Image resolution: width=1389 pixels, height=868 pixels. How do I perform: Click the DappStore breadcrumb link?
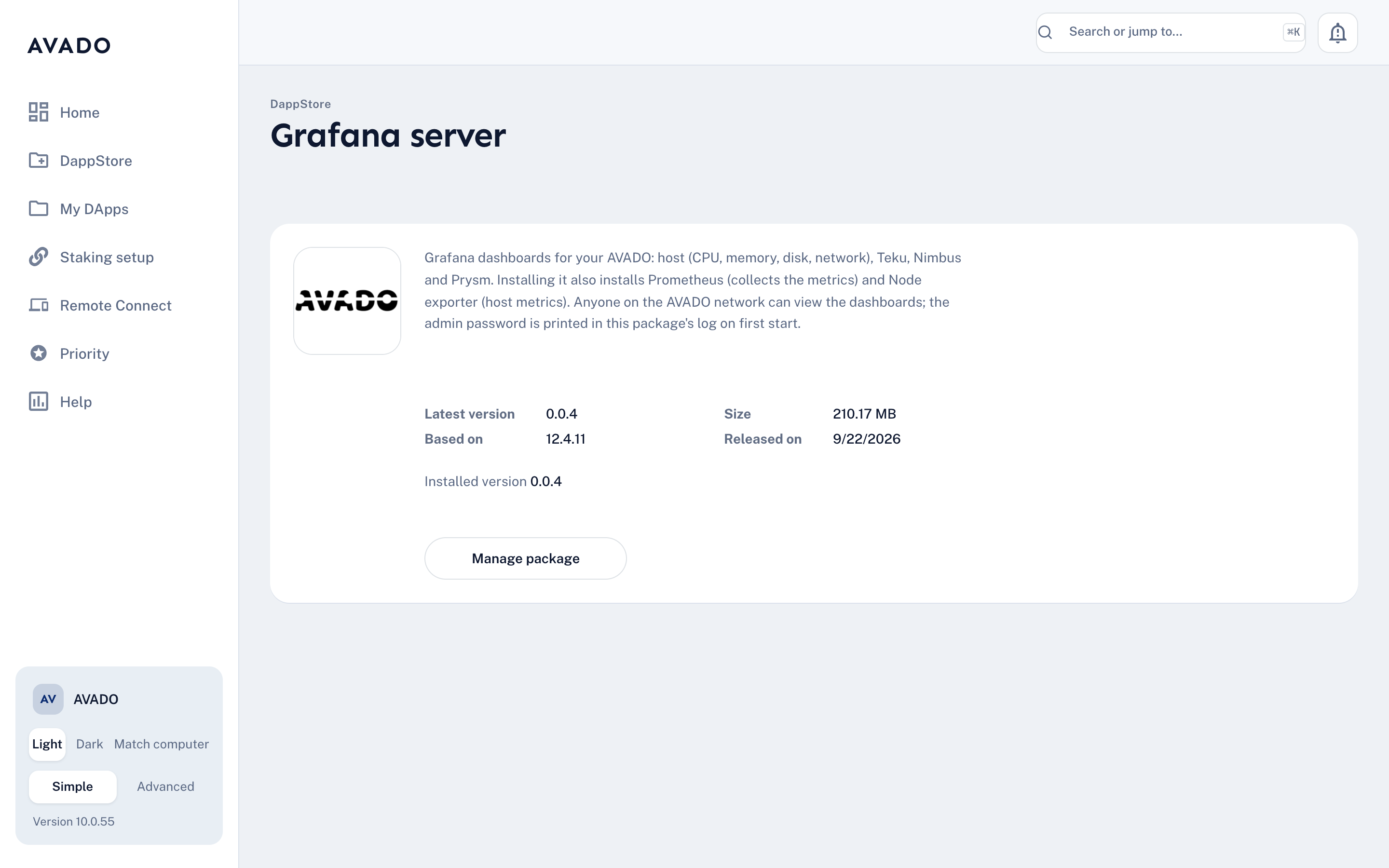[300, 104]
